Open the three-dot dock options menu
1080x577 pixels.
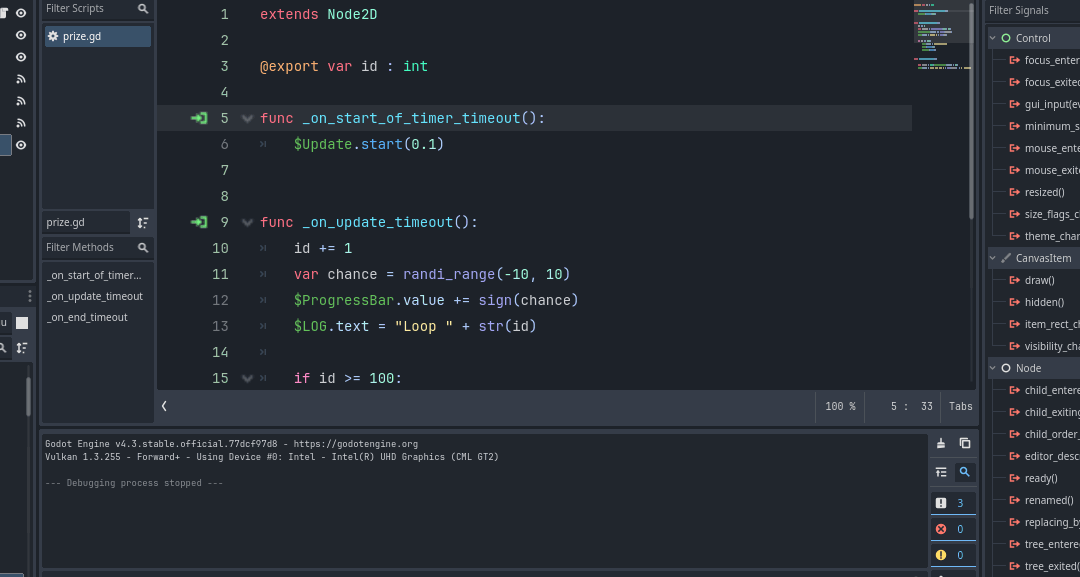pyautogui.click(x=30, y=296)
